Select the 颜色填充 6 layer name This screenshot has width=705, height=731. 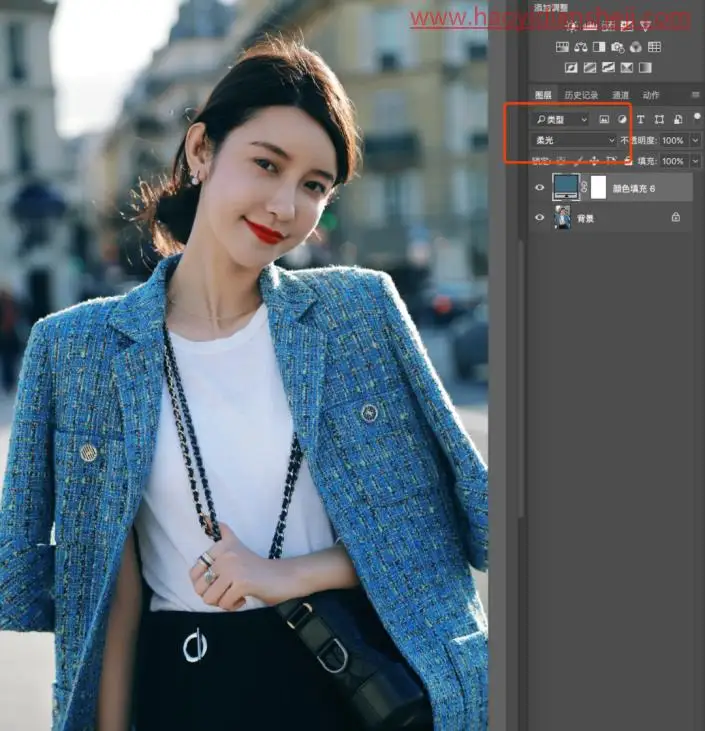pos(634,188)
